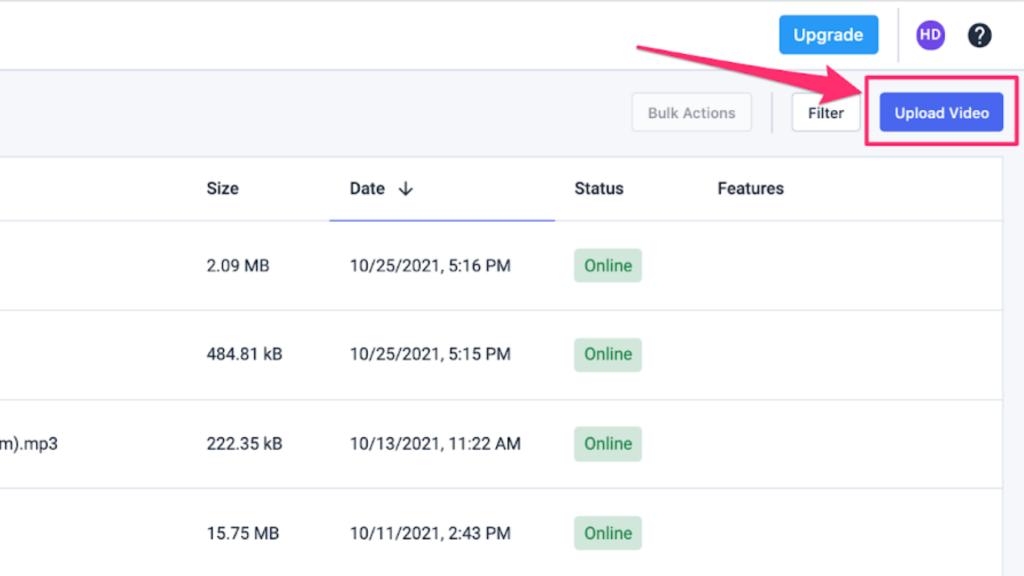This screenshot has height=576, width=1024.
Task: Click the Upload Video button
Action: pos(941,112)
